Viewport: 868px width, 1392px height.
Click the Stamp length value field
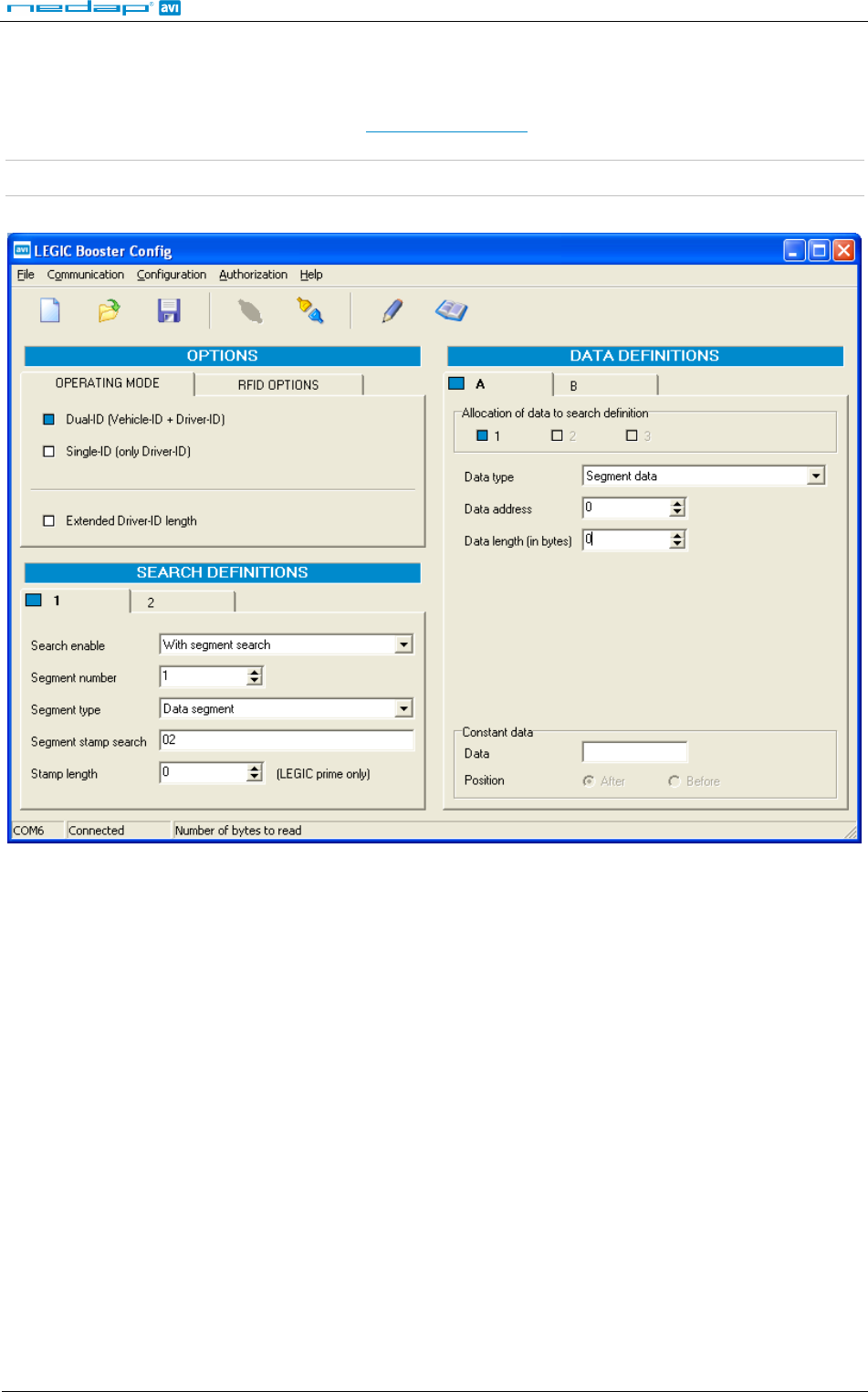pyautogui.click(x=203, y=772)
